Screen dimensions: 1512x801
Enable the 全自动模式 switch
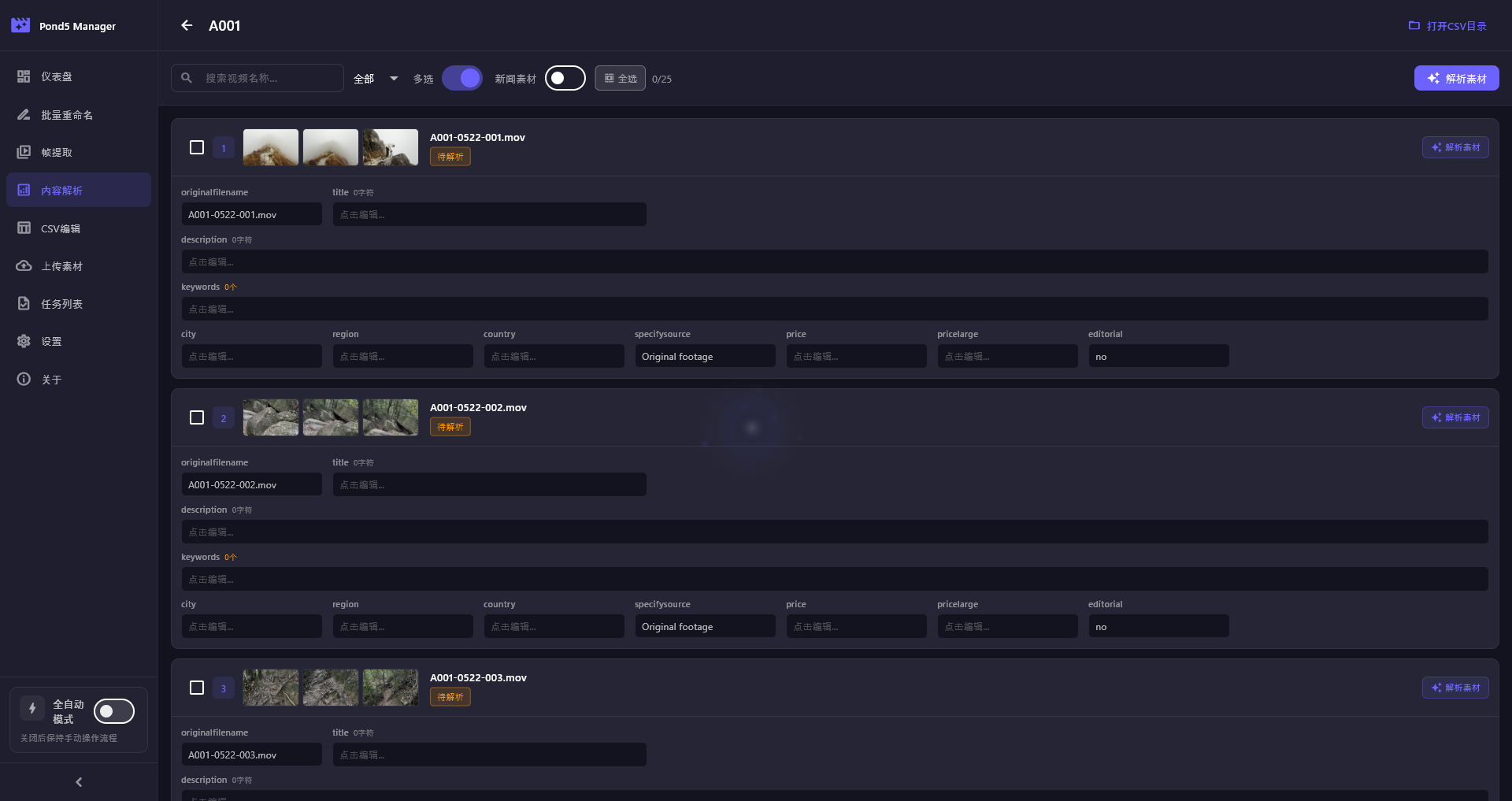pos(114,711)
